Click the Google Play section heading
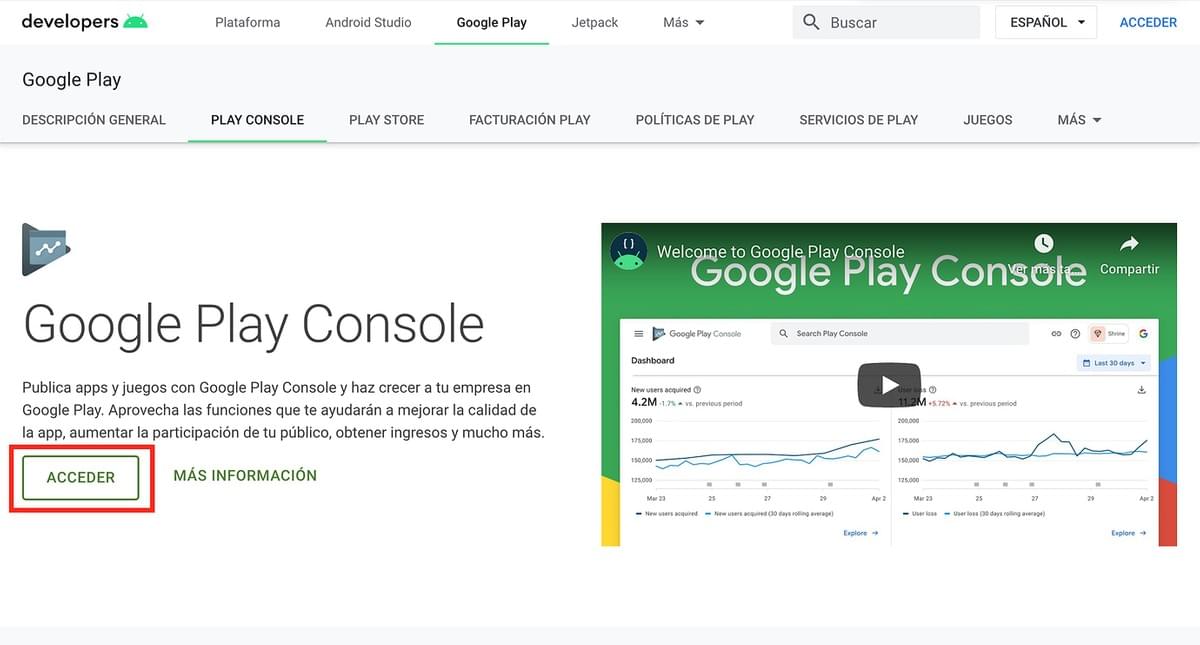 [71, 80]
